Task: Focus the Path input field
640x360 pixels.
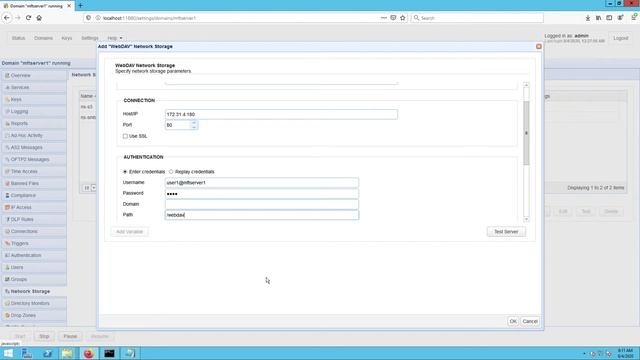Action: coord(262,215)
